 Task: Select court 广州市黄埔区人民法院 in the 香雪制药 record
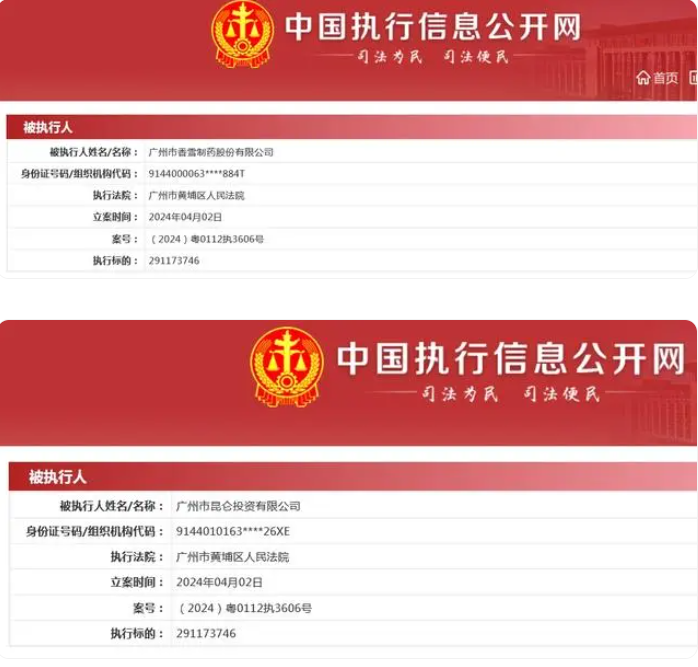(x=196, y=195)
